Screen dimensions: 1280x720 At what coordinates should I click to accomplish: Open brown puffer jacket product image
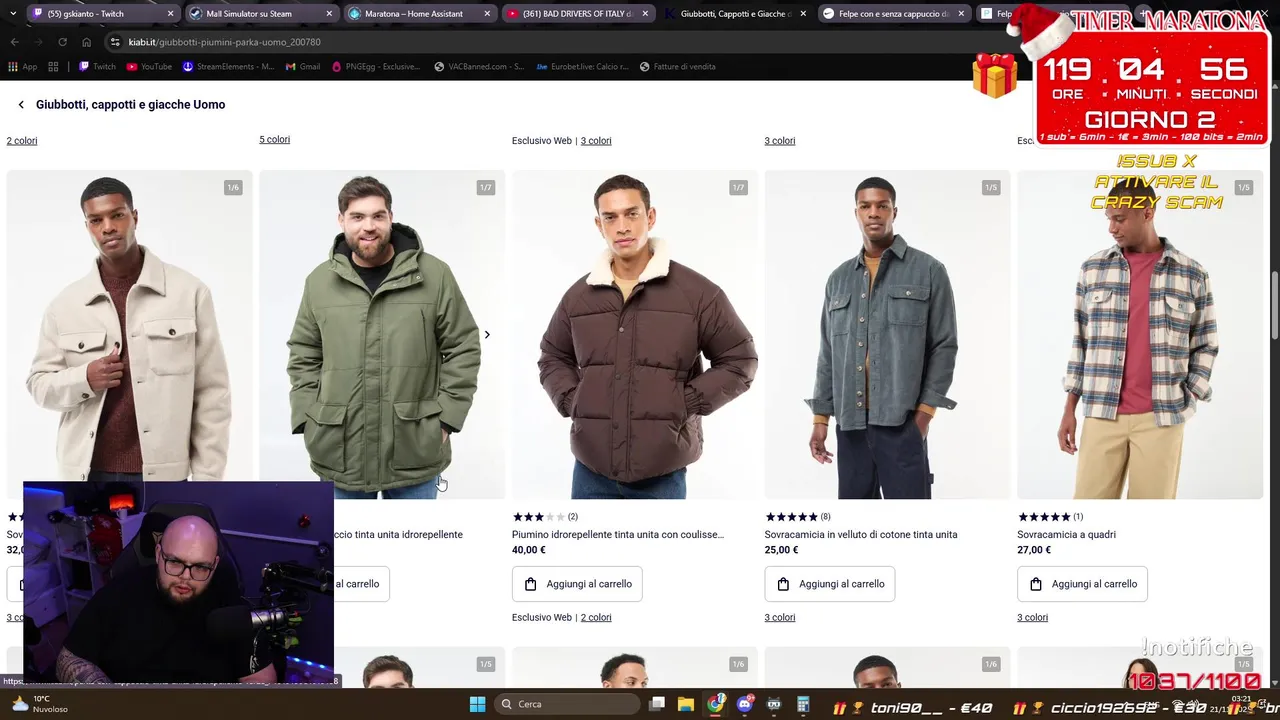point(635,334)
